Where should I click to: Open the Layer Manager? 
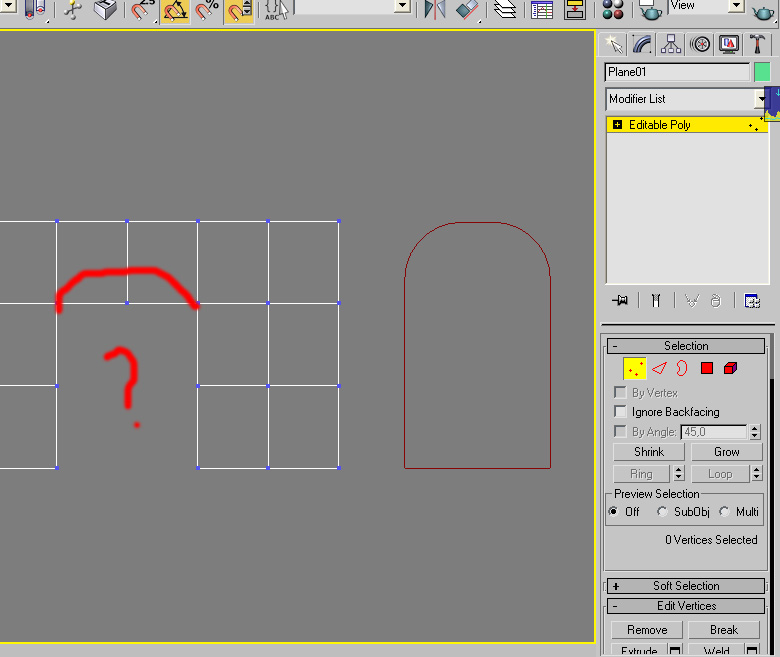coord(505,9)
